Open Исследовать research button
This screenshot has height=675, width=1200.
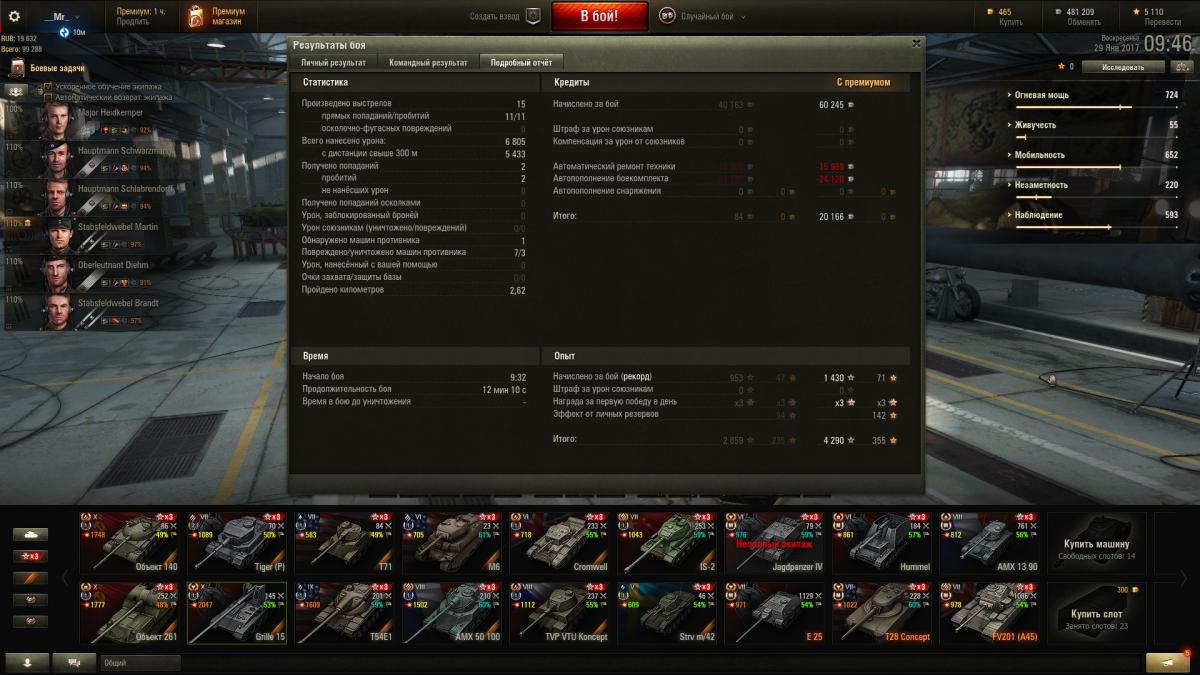pos(1123,67)
